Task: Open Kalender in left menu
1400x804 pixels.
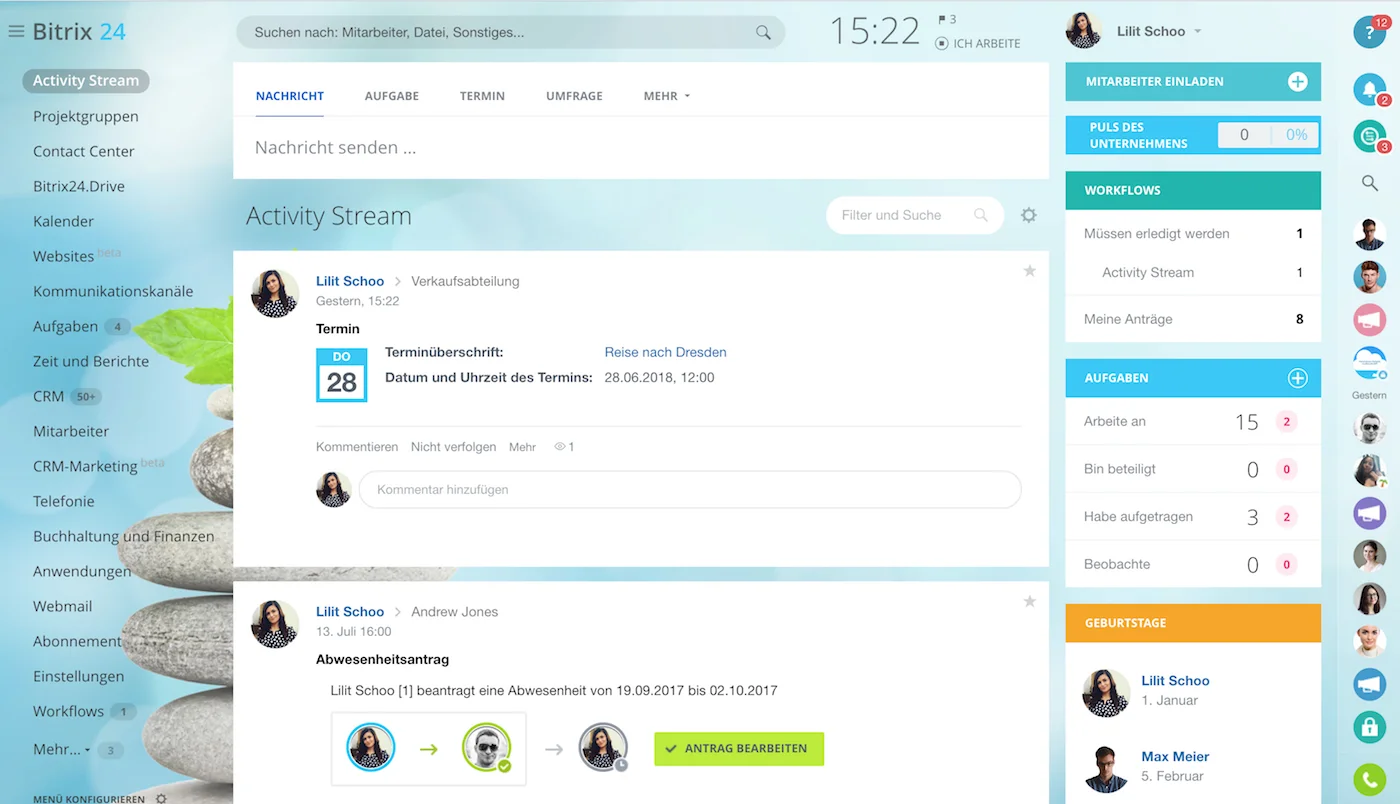Action: [63, 221]
